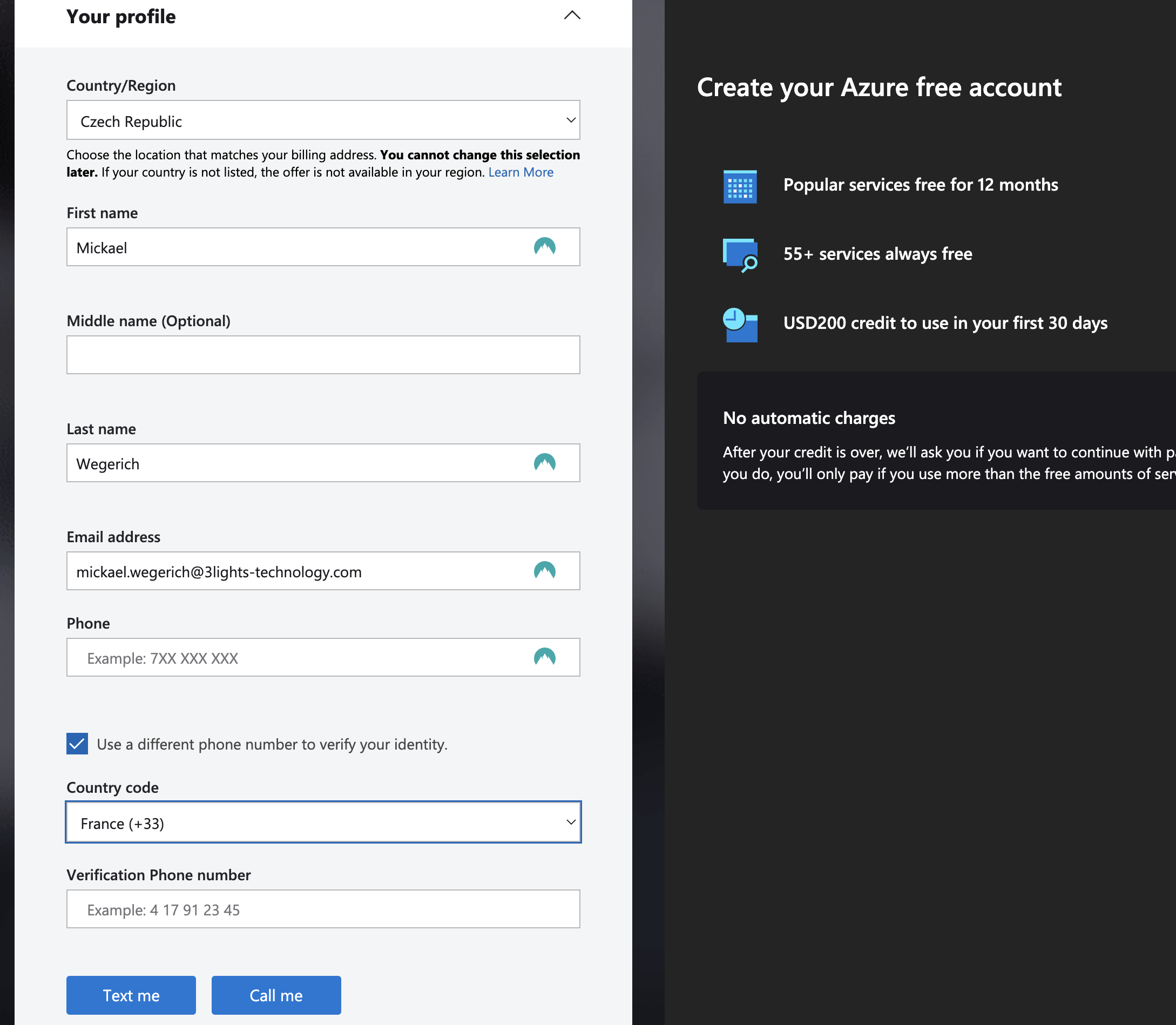Open the Country code dropdown
This screenshot has width=1176, height=1025.
(x=323, y=822)
